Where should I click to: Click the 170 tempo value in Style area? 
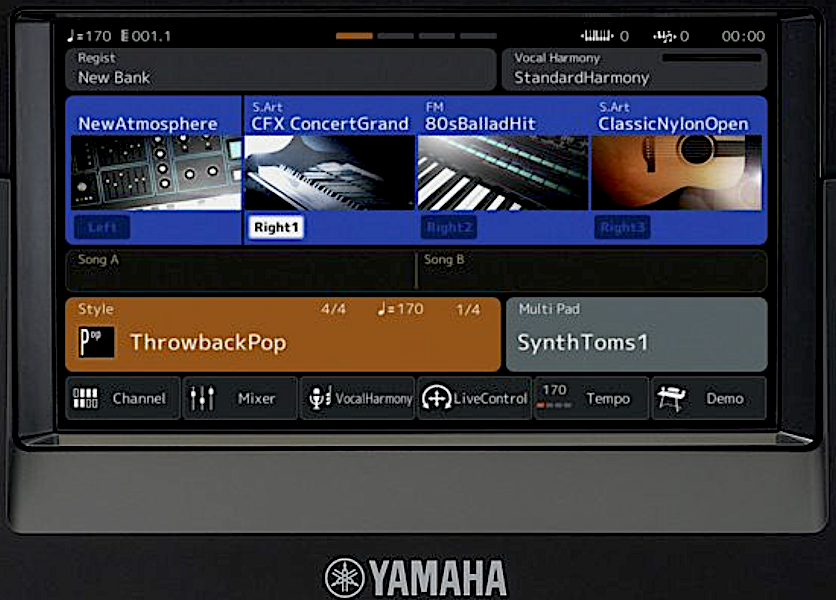[410, 309]
